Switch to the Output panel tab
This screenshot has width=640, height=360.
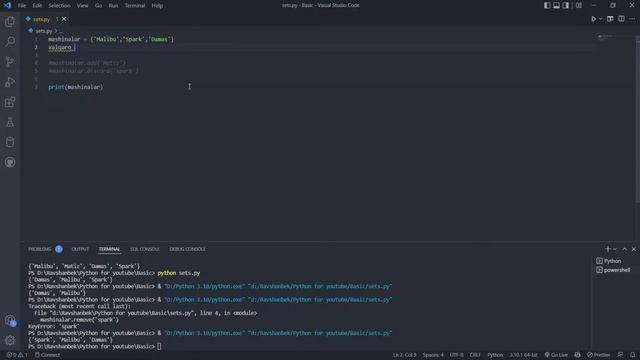point(80,249)
